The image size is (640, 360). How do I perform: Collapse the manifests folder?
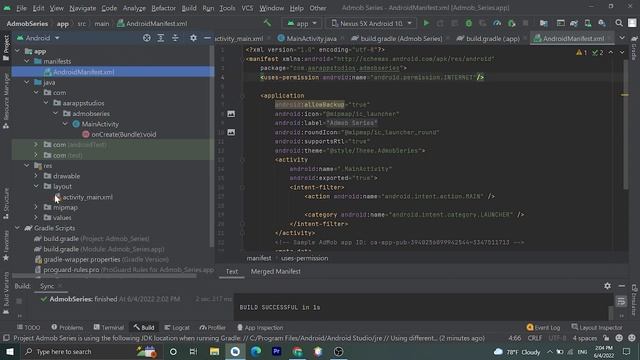[x=27, y=61]
